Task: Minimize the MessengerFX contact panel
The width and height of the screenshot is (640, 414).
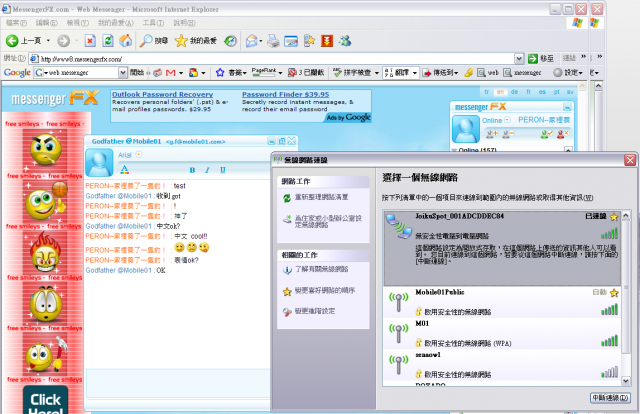Action: [567, 107]
